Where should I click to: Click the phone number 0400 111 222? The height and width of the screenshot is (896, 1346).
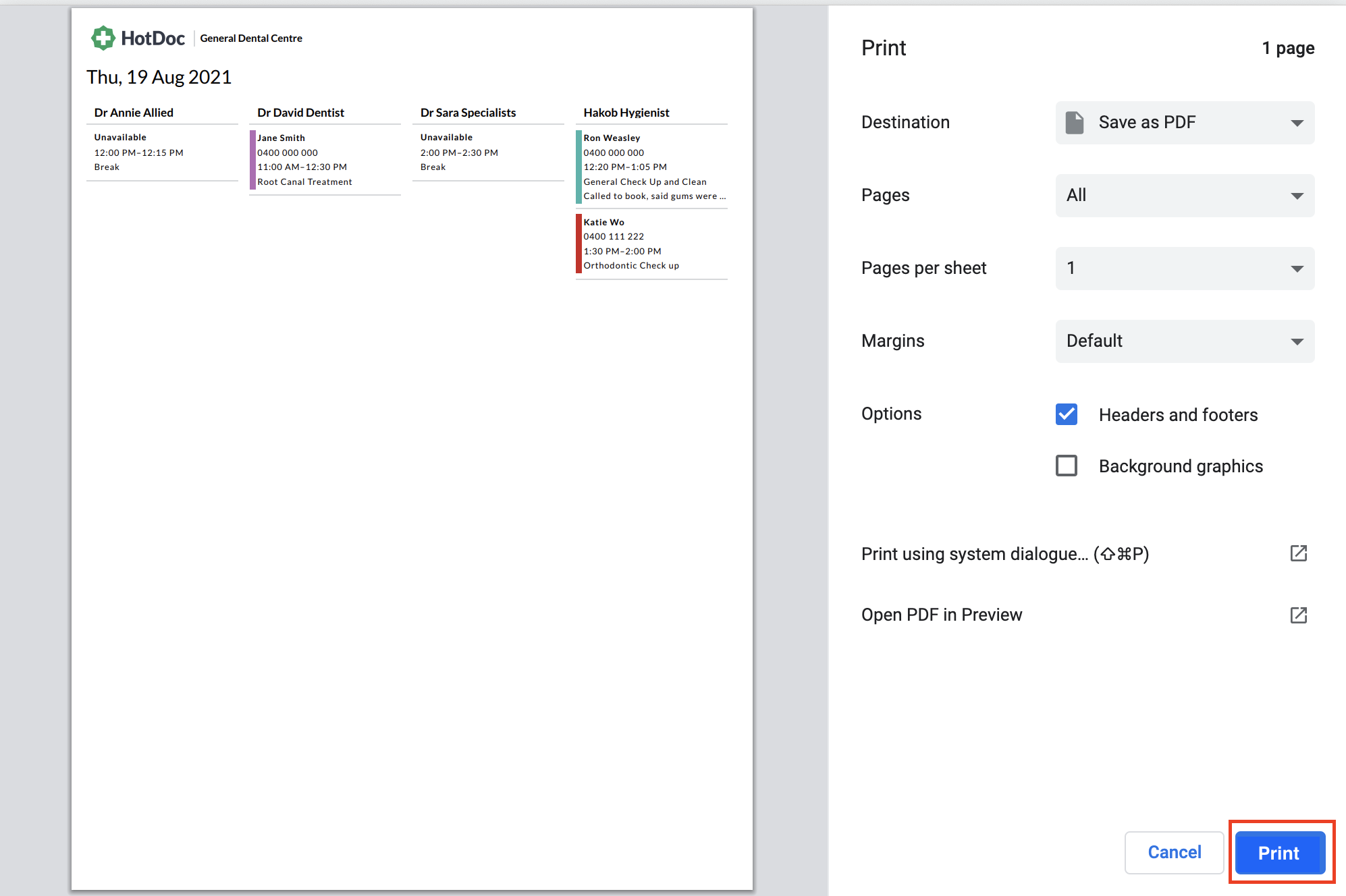point(614,236)
